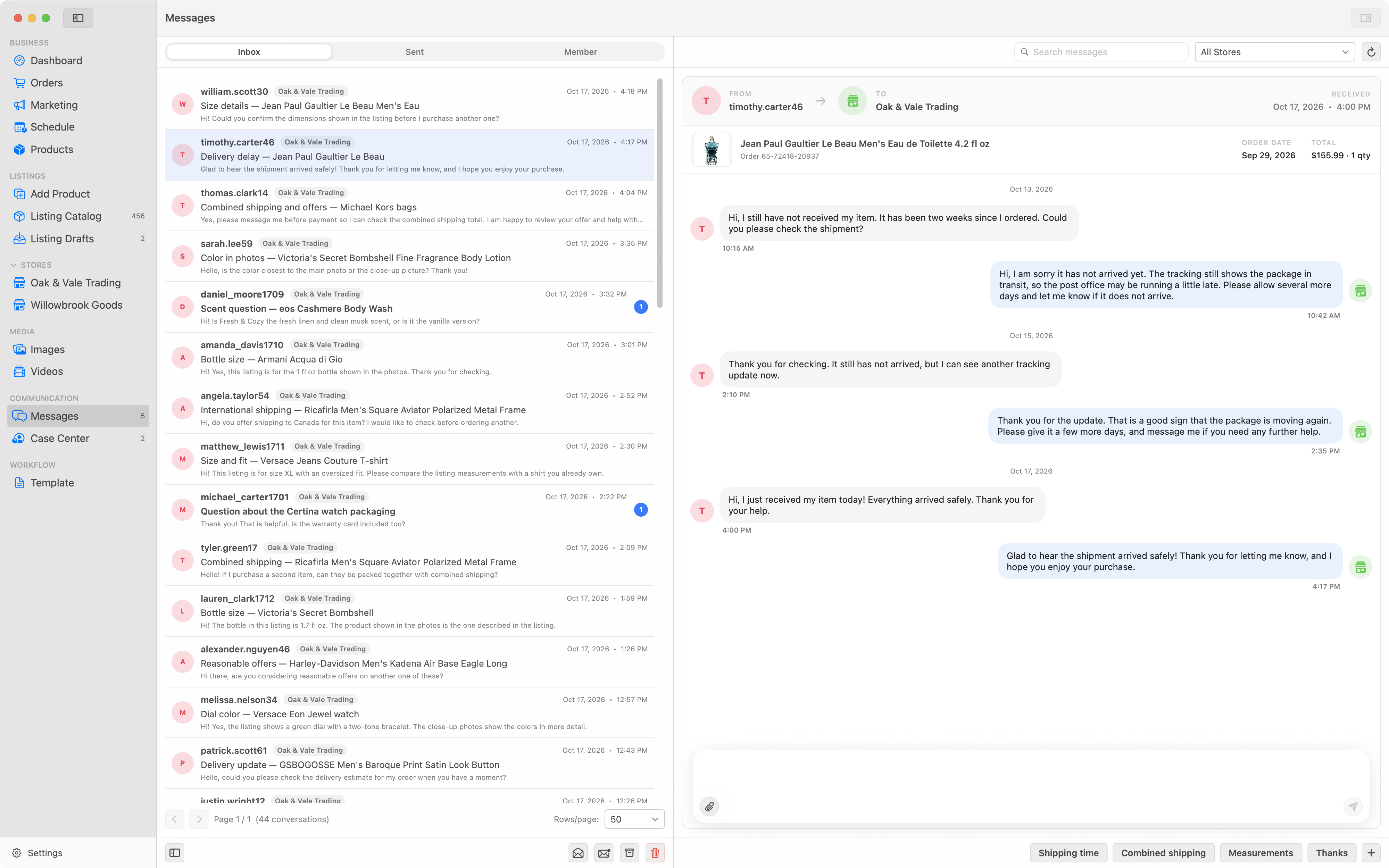1389x868 pixels.
Task: Go to Marketing section
Action: pos(78,105)
